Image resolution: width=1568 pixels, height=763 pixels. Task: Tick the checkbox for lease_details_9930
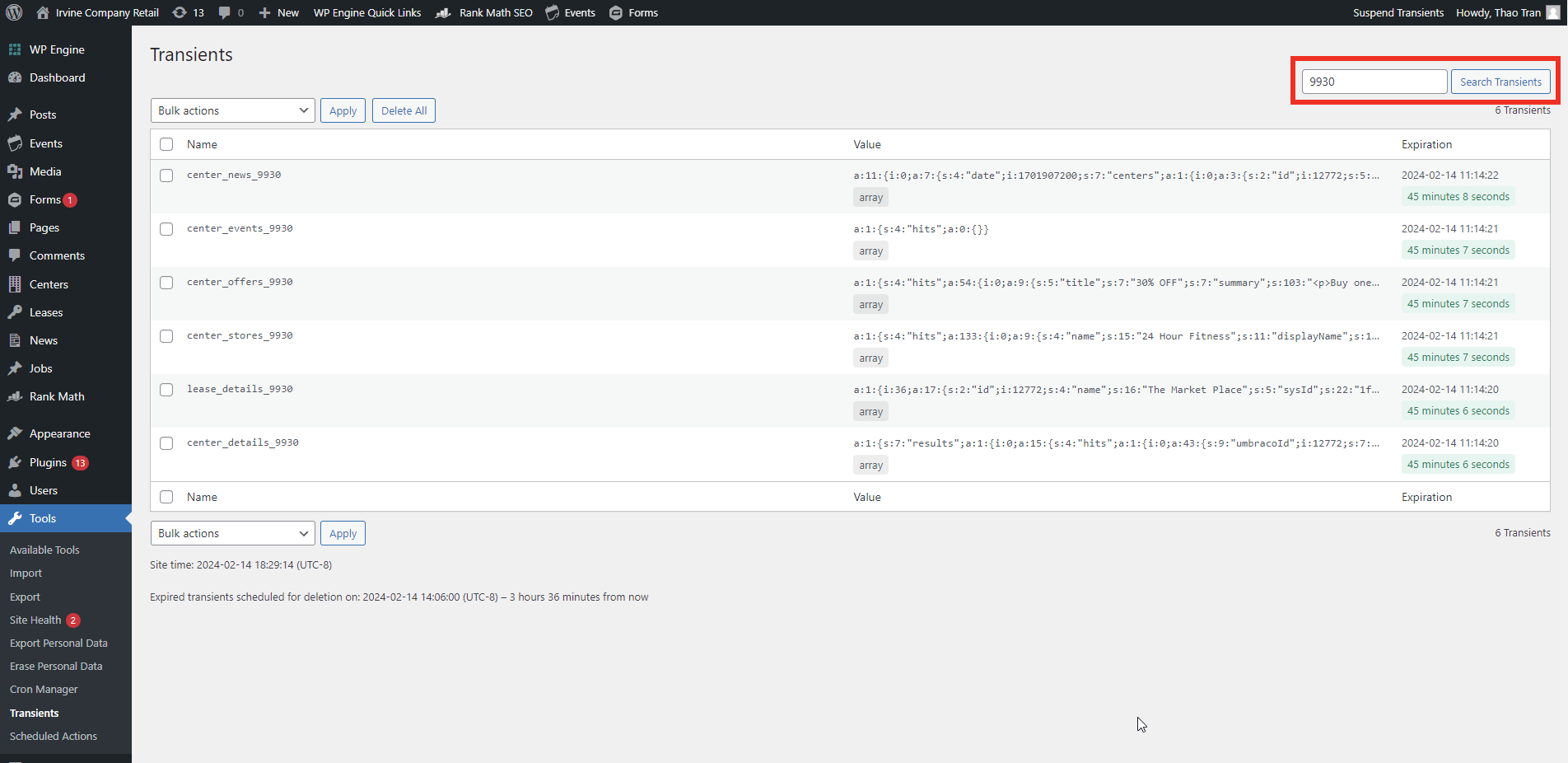click(166, 390)
